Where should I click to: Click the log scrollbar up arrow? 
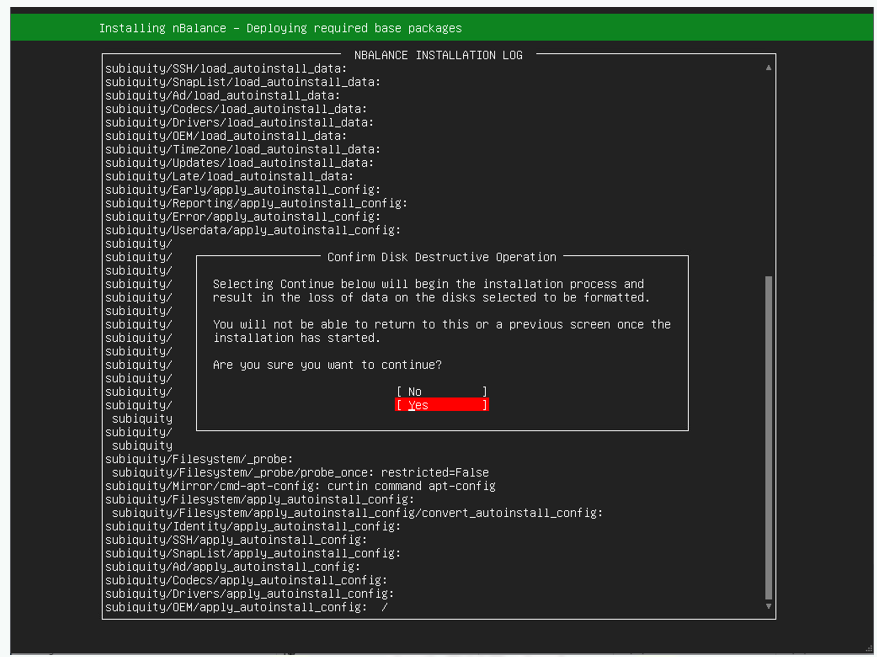pos(768,68)
